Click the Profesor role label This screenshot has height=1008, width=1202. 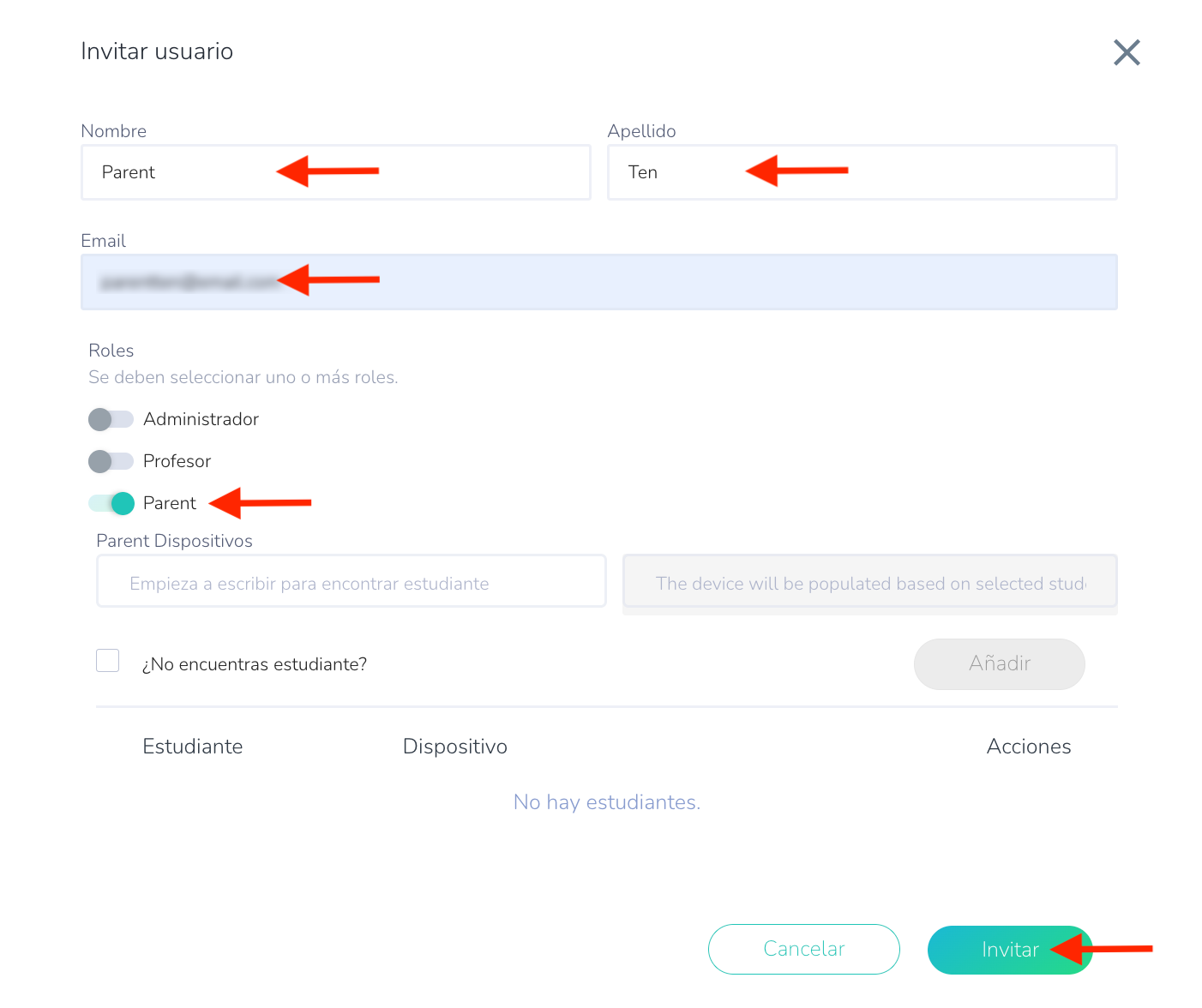point(177,461)
